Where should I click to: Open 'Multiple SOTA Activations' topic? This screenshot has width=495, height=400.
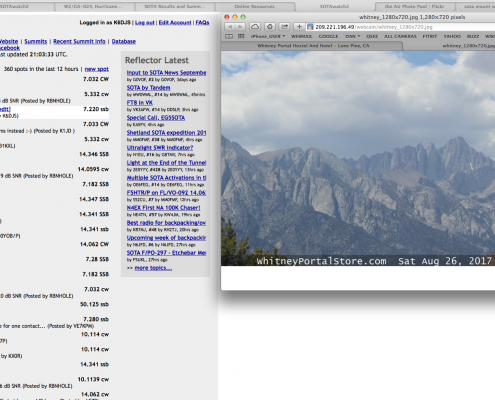(x=166, y=178)
